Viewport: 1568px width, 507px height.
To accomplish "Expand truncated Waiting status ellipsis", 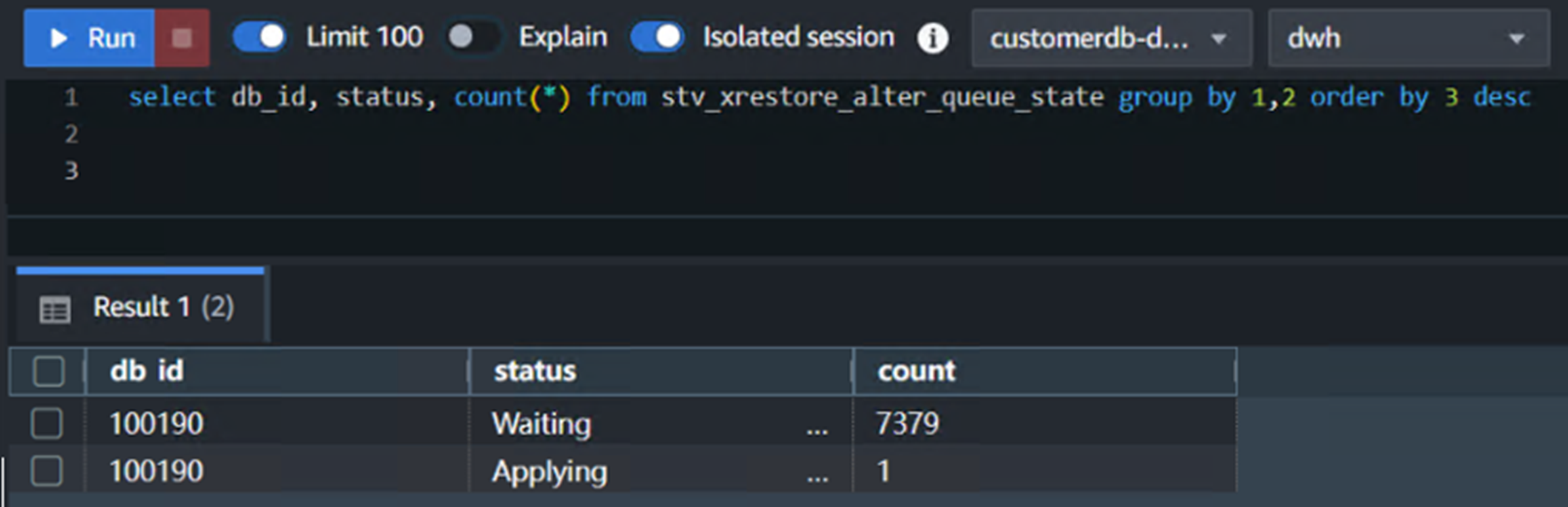I will tap(817, 428).
